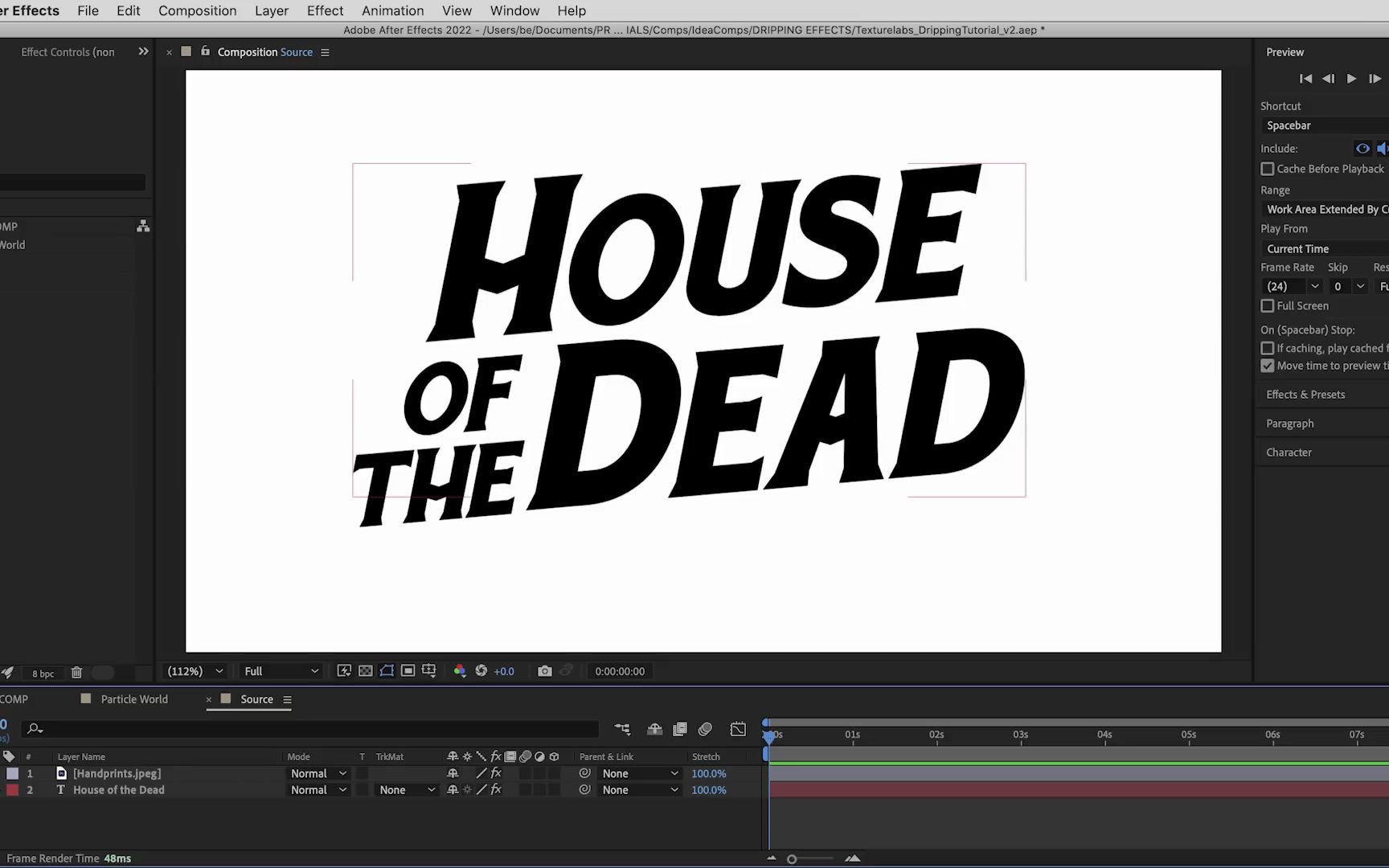Delete selected project item with trash icon
The width and height of the screenshot is (1389, 868).
(76, 673)
